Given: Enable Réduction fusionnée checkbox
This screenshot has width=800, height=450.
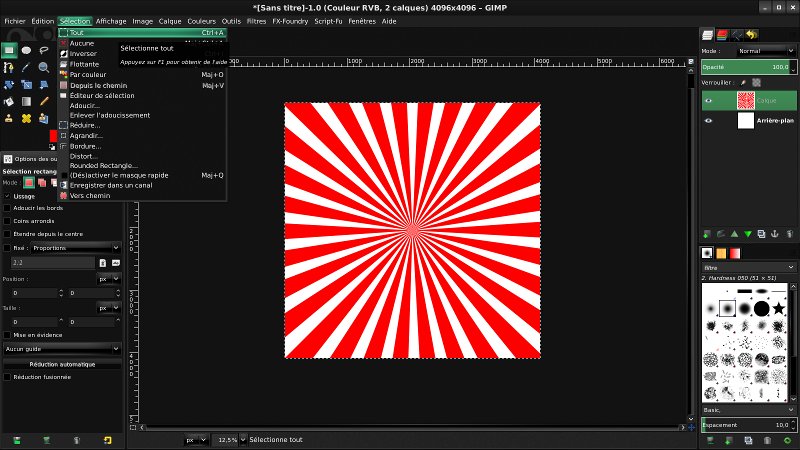Looking at the screenshot, I should coord(7,377).
